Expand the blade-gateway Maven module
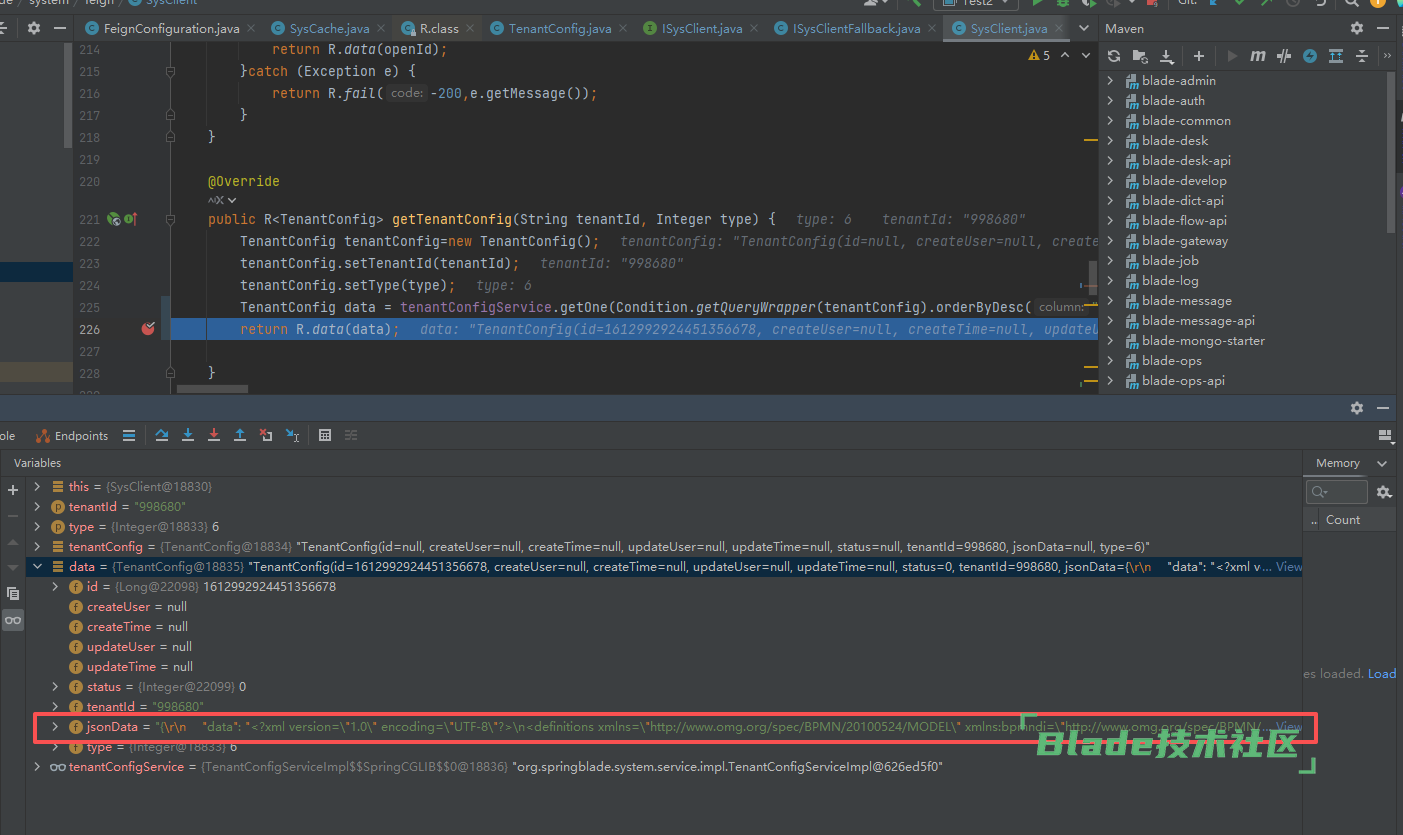 [1110, 241]
